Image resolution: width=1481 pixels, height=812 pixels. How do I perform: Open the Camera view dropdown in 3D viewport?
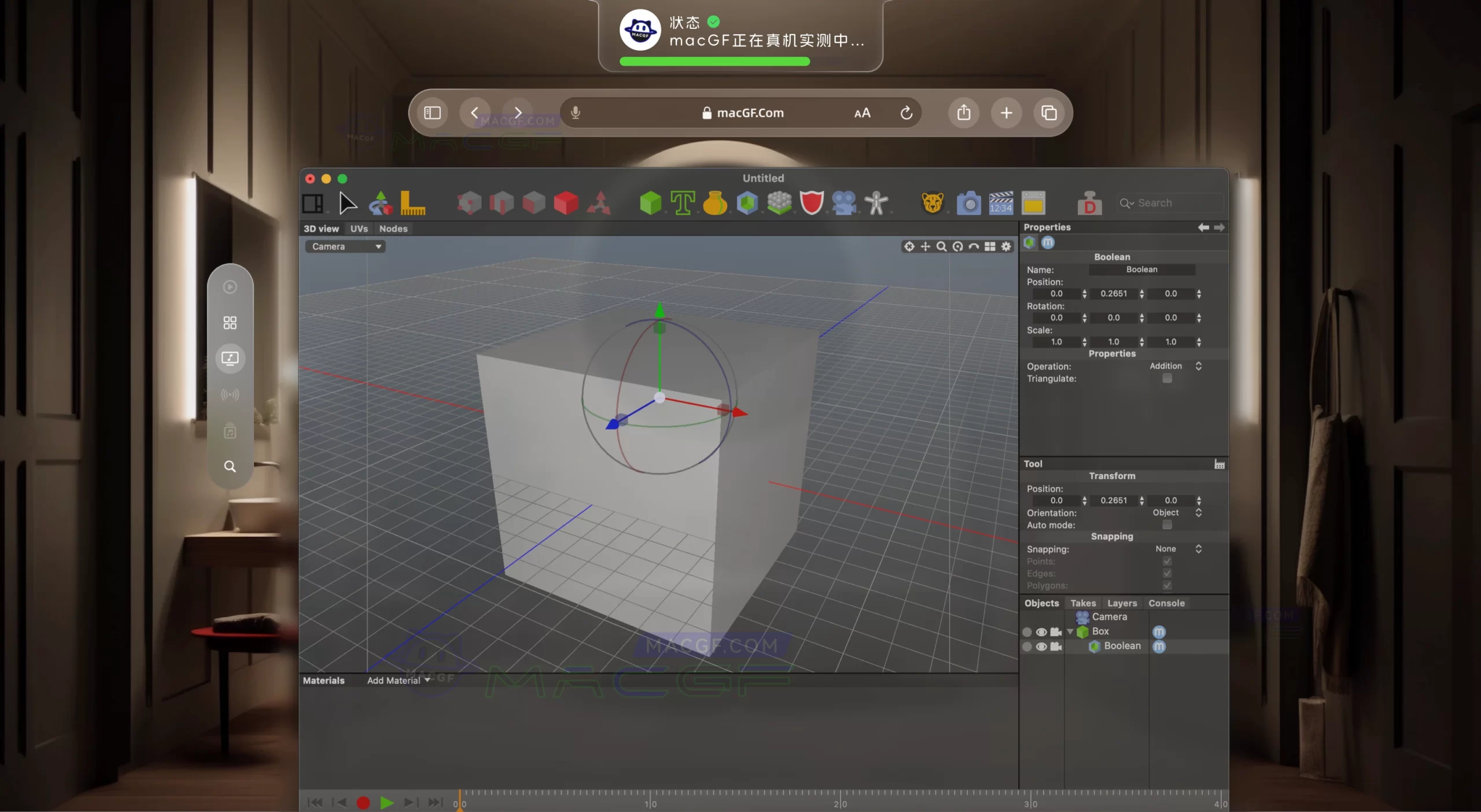[x=345, y=246]
